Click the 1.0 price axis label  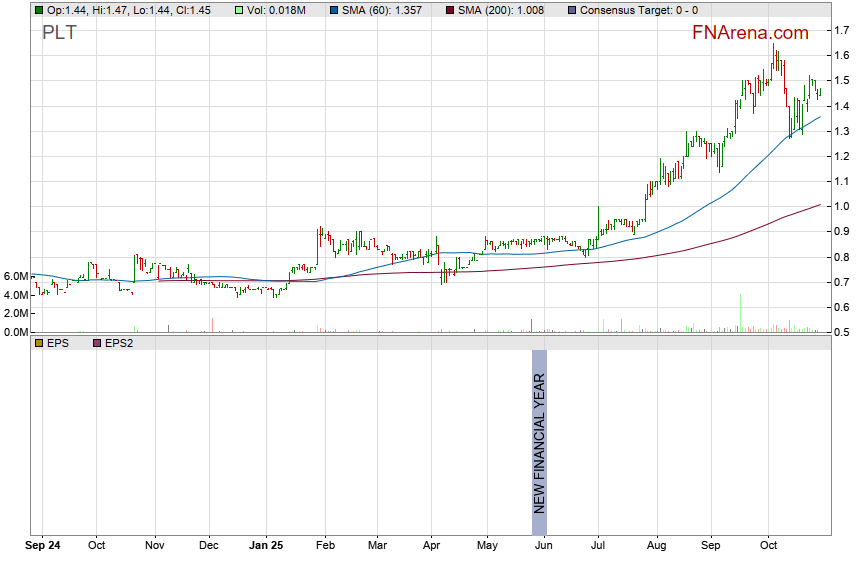(843, 207)
